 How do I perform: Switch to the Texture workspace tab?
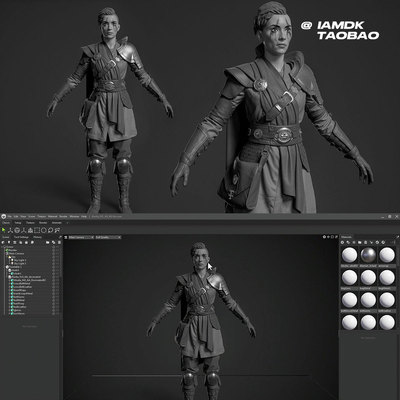click(x=30, y=223)
